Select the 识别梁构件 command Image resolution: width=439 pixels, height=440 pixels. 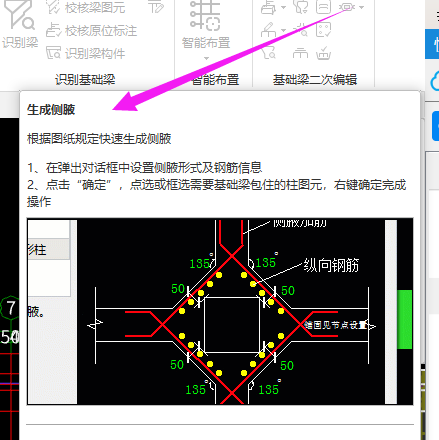tap(85, 53)
